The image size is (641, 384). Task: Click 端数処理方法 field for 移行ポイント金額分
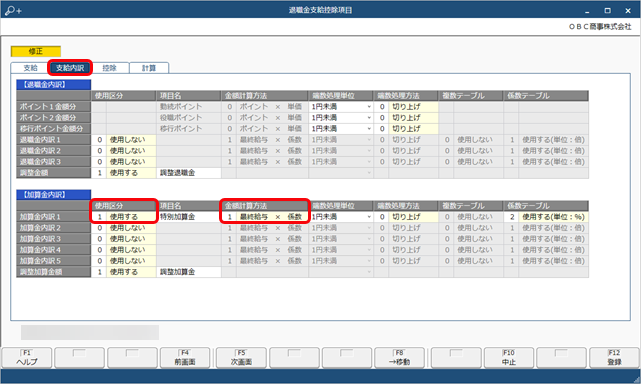406,129
